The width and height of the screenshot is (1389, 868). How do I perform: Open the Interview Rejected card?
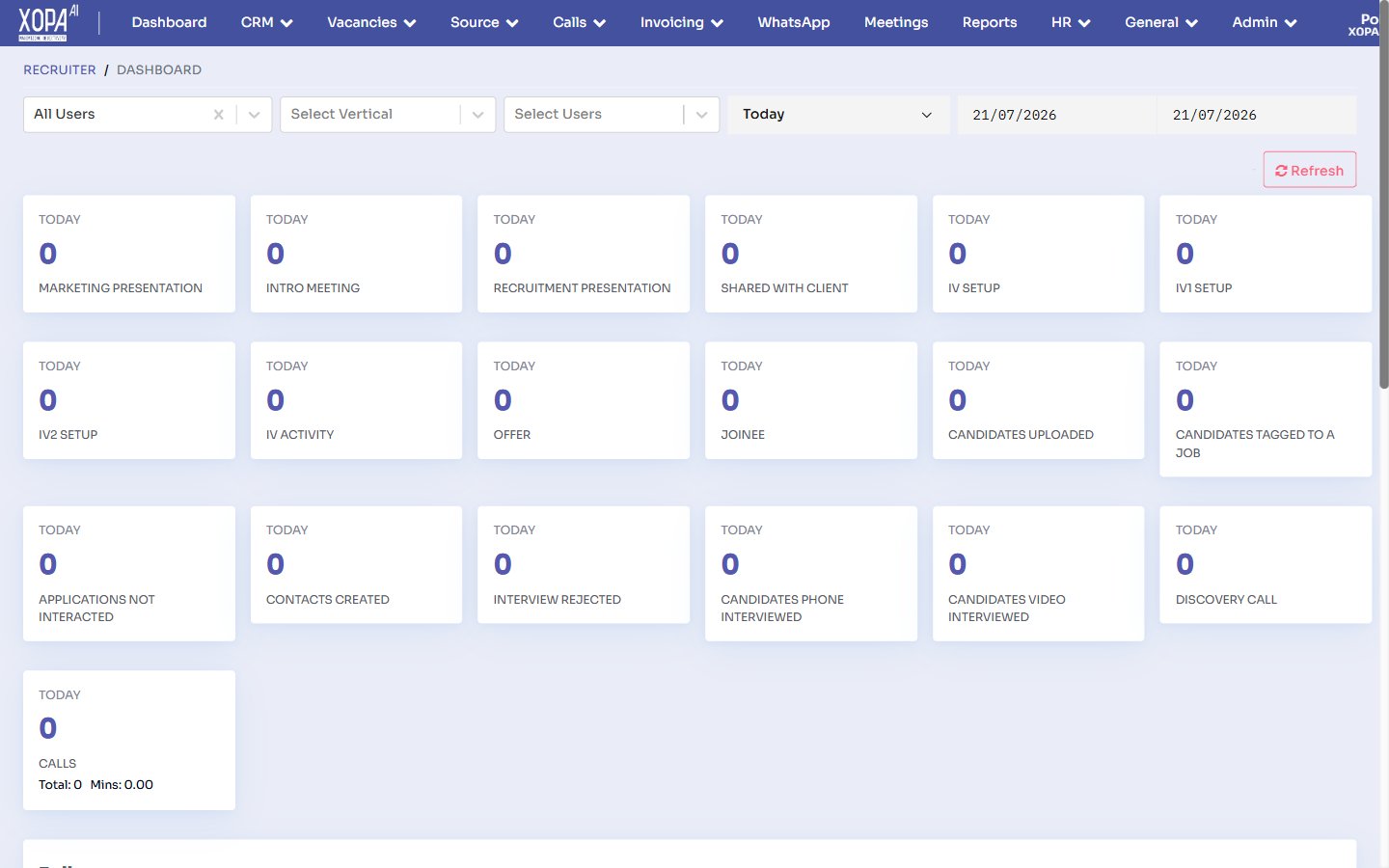pos(584,565)
